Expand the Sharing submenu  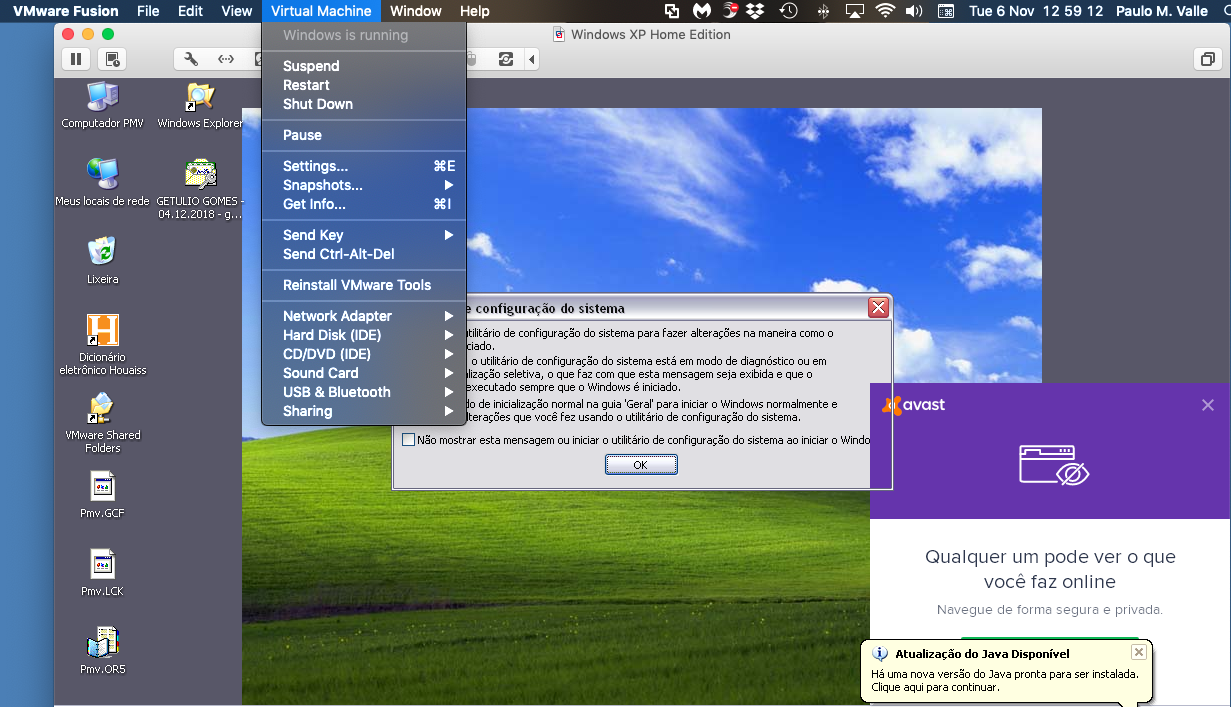pos(364,411)
